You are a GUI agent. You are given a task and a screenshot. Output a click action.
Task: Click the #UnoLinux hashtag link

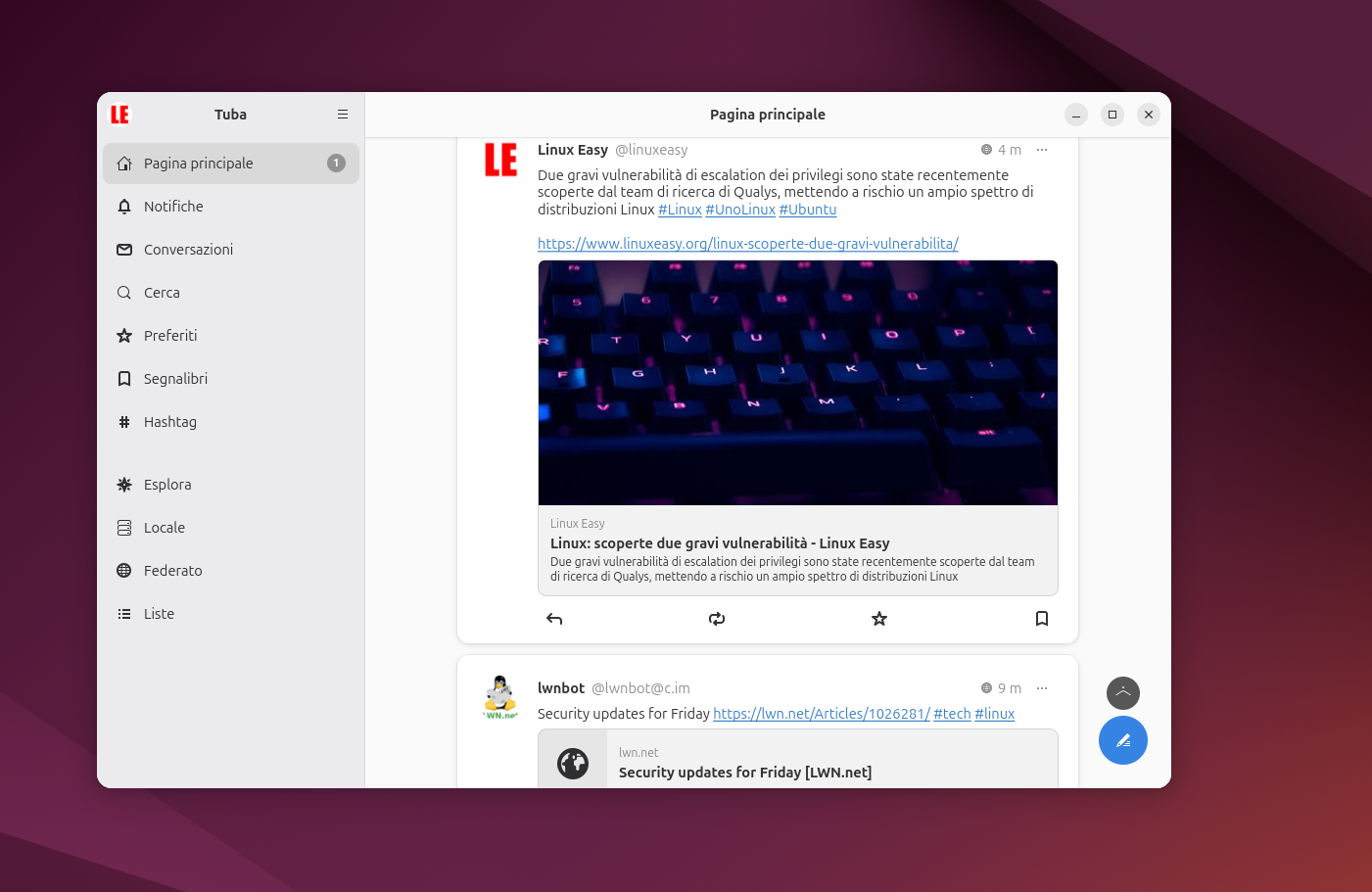(x=740, y=210)
